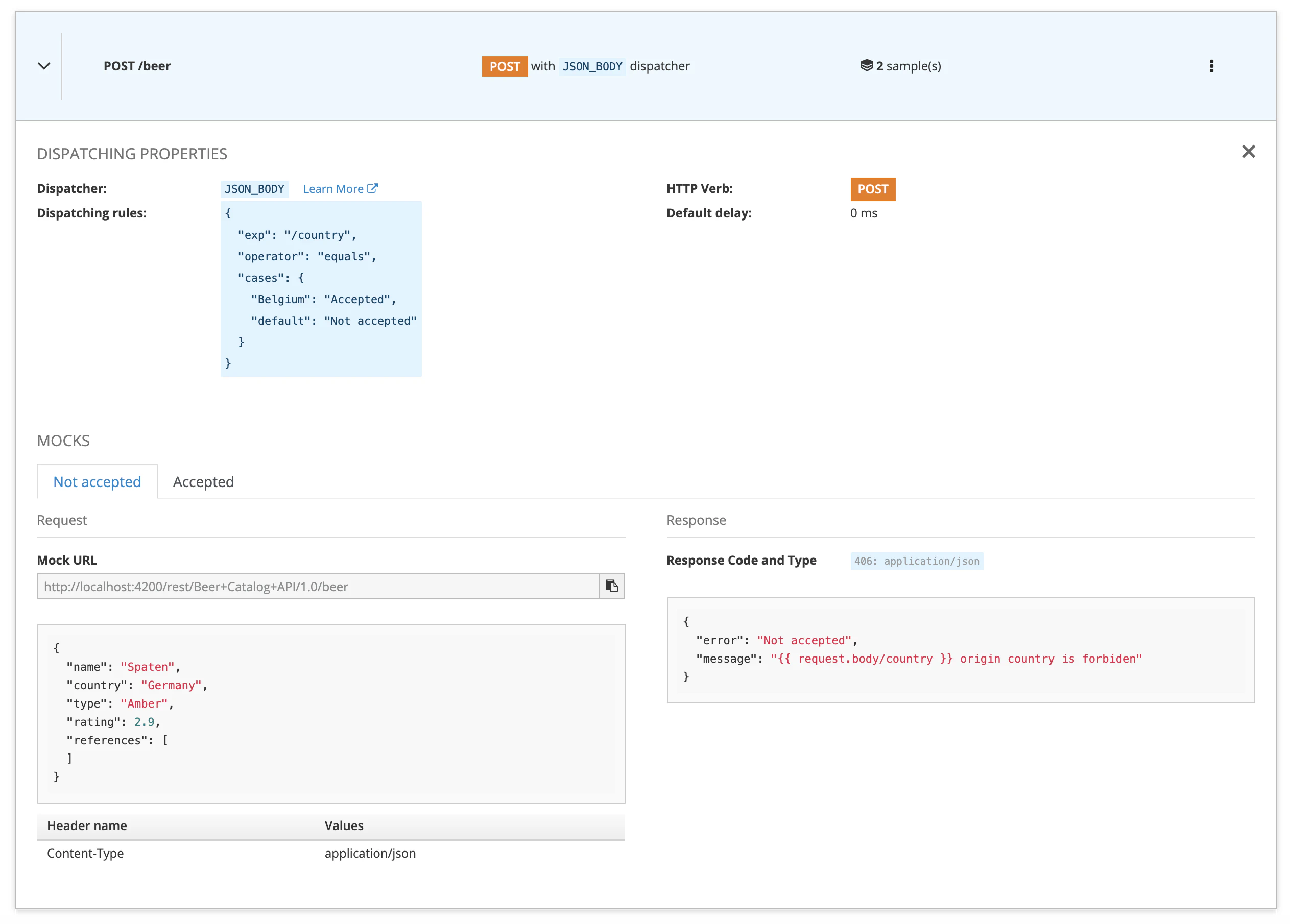Screen dimensions: 1290x924
Task: Switch to the Accepted mock tab
Action: (203, 481)
